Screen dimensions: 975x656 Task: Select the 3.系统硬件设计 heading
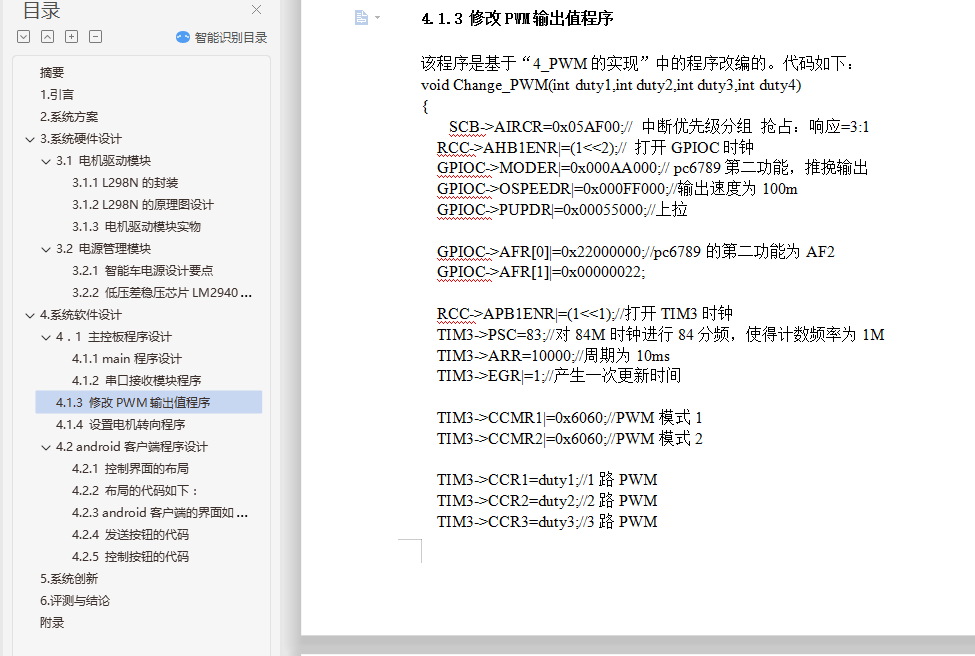(x=81, y=139)
